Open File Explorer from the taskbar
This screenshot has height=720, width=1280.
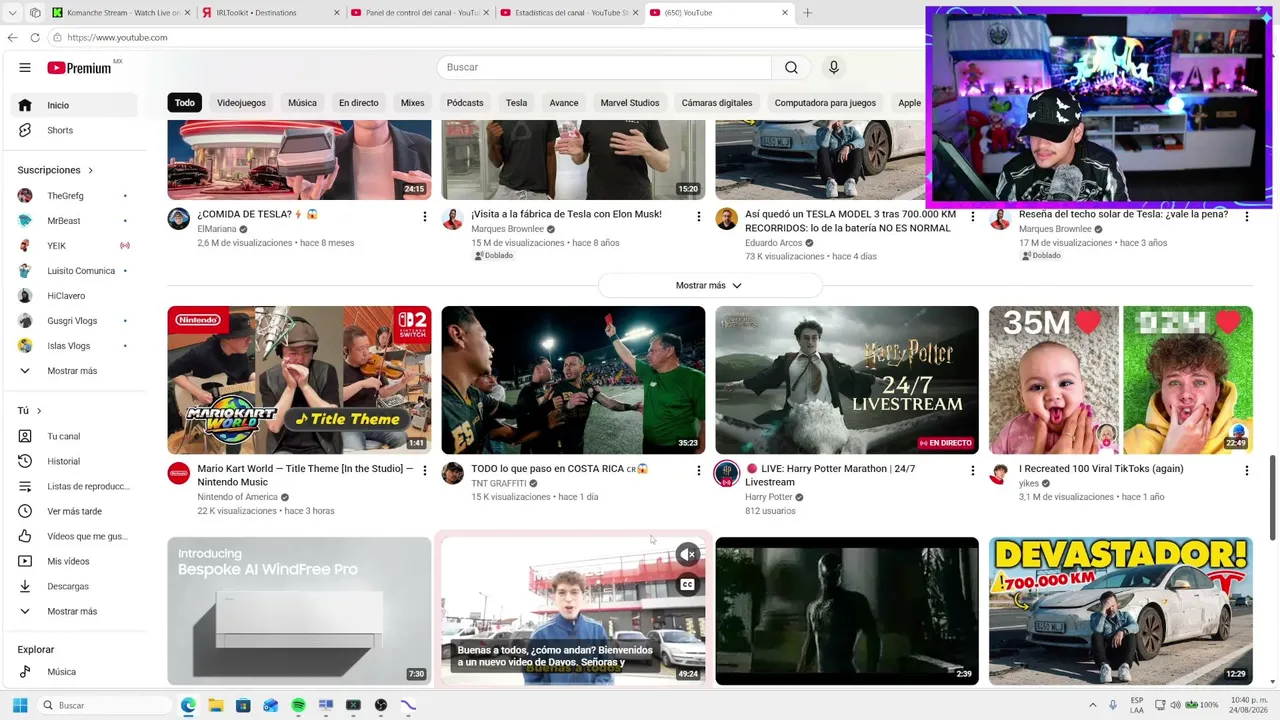216,705
